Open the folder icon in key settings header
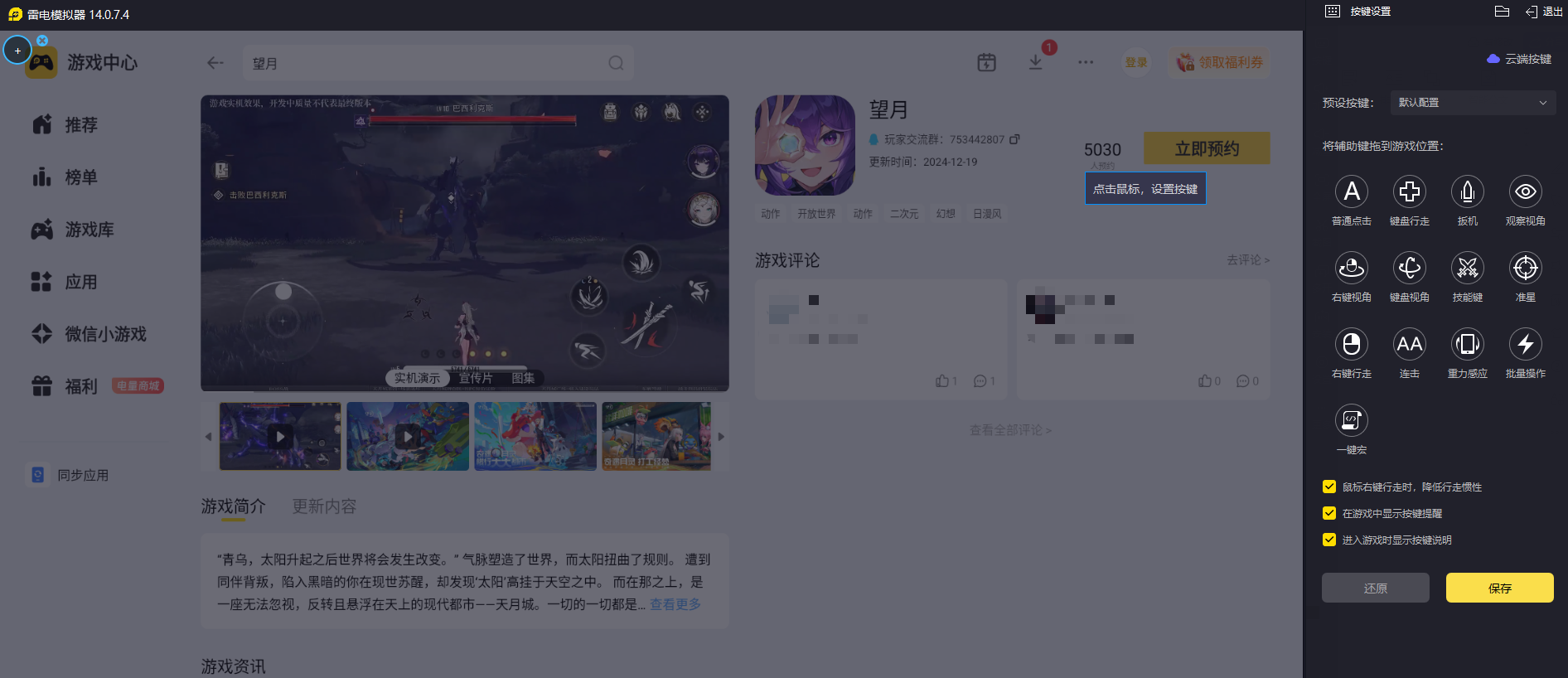 tap(1502, 12)
